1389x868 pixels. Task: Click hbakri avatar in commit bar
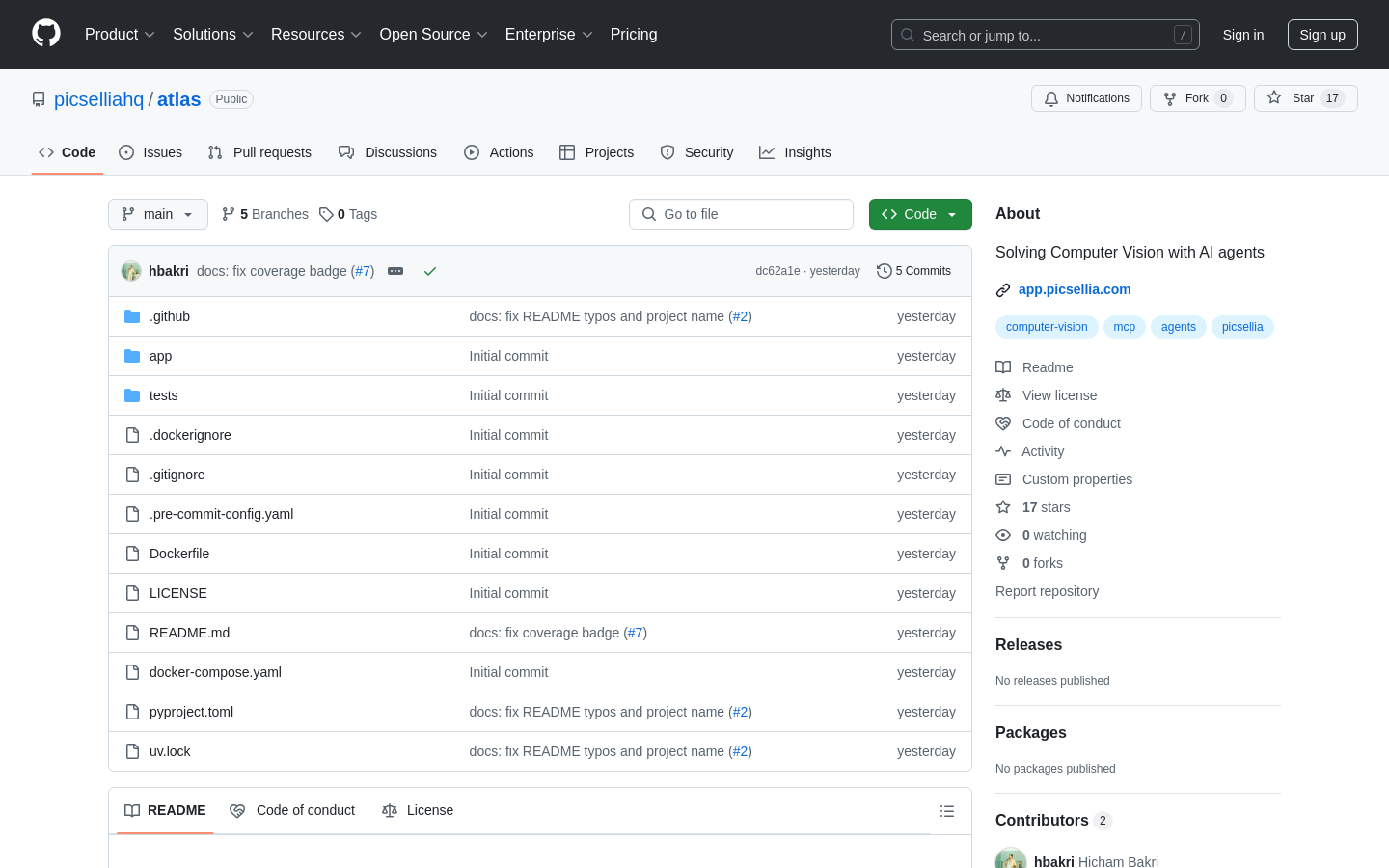tap(131, 271)
